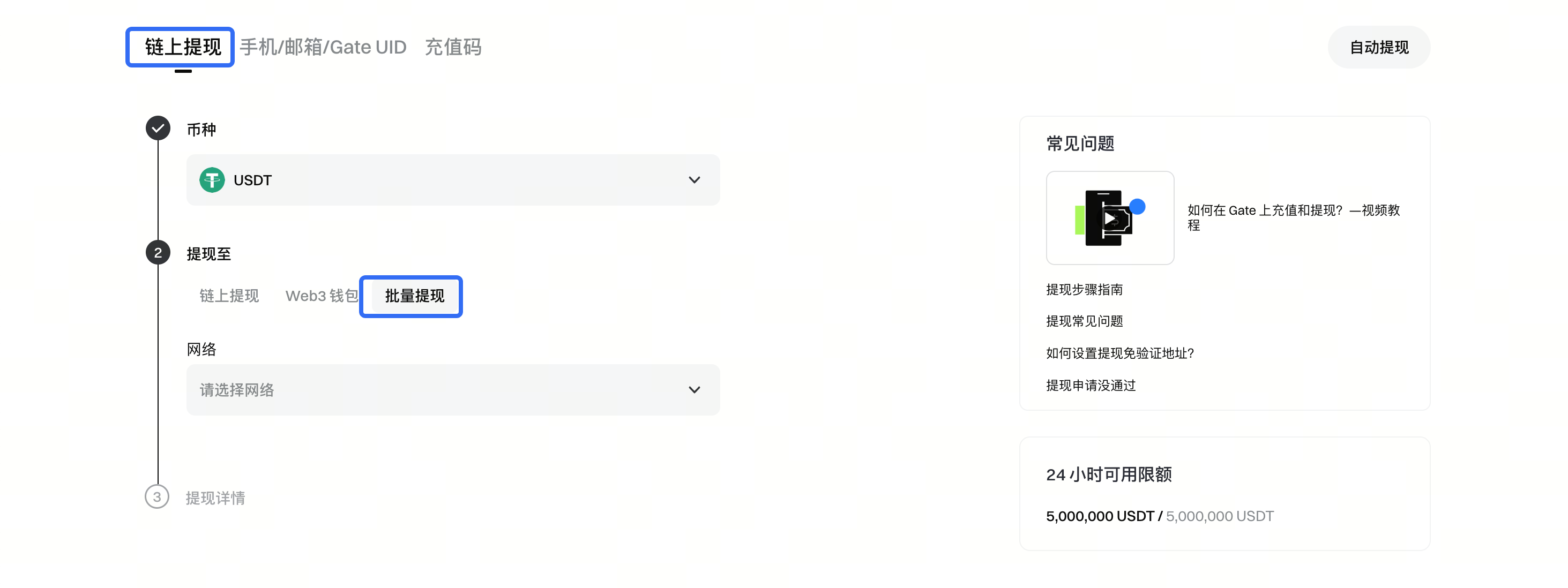Click the 自动提现 button
Screen dimensions: 1568x588
[x=1379, y=48]
